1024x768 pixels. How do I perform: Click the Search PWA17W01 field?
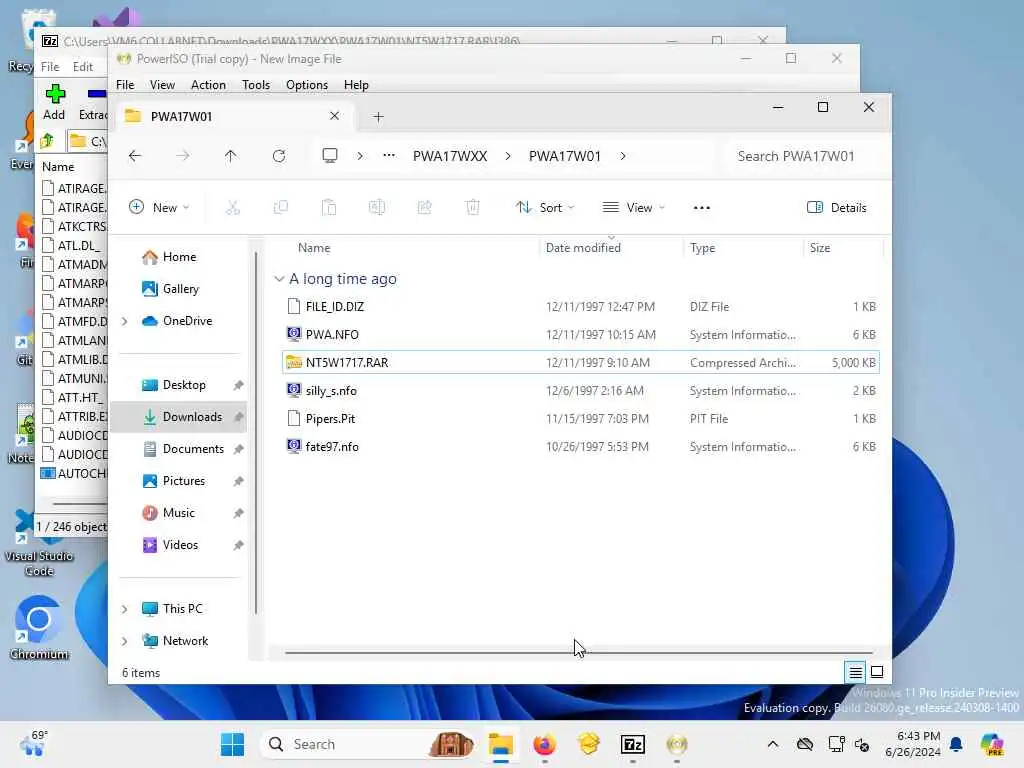coord(806,156)
